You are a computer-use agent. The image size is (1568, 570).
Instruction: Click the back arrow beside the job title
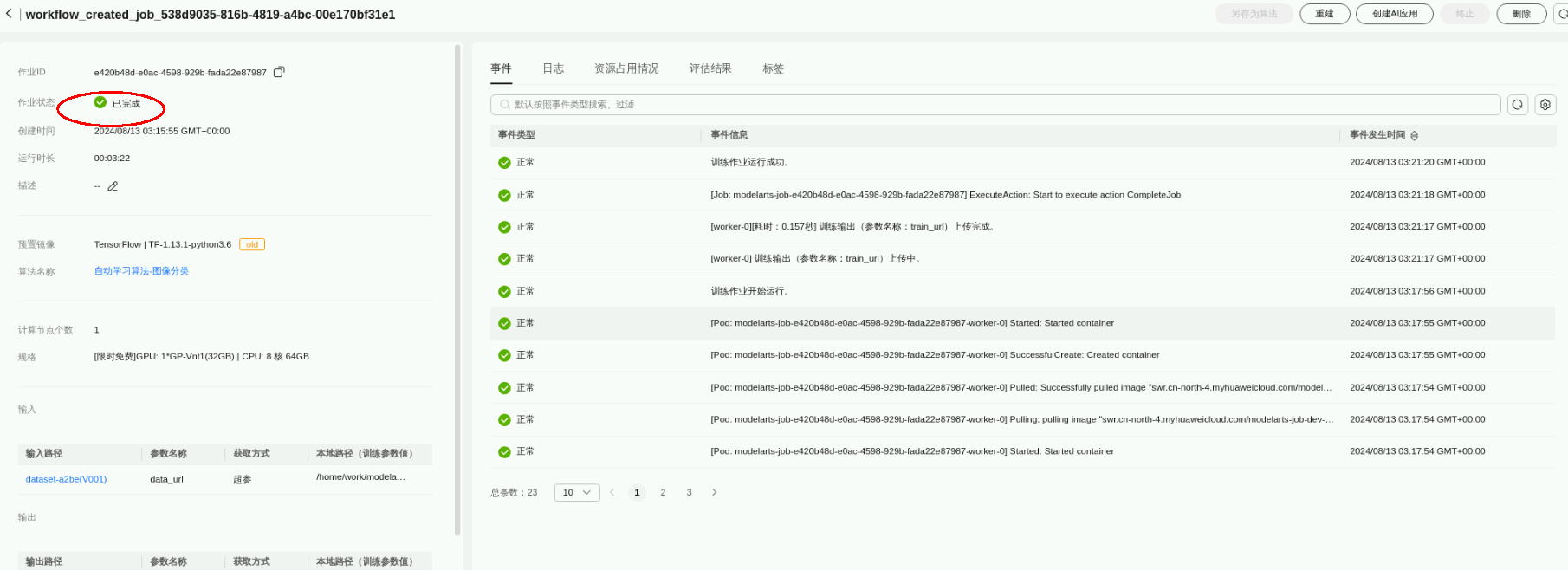9,14
